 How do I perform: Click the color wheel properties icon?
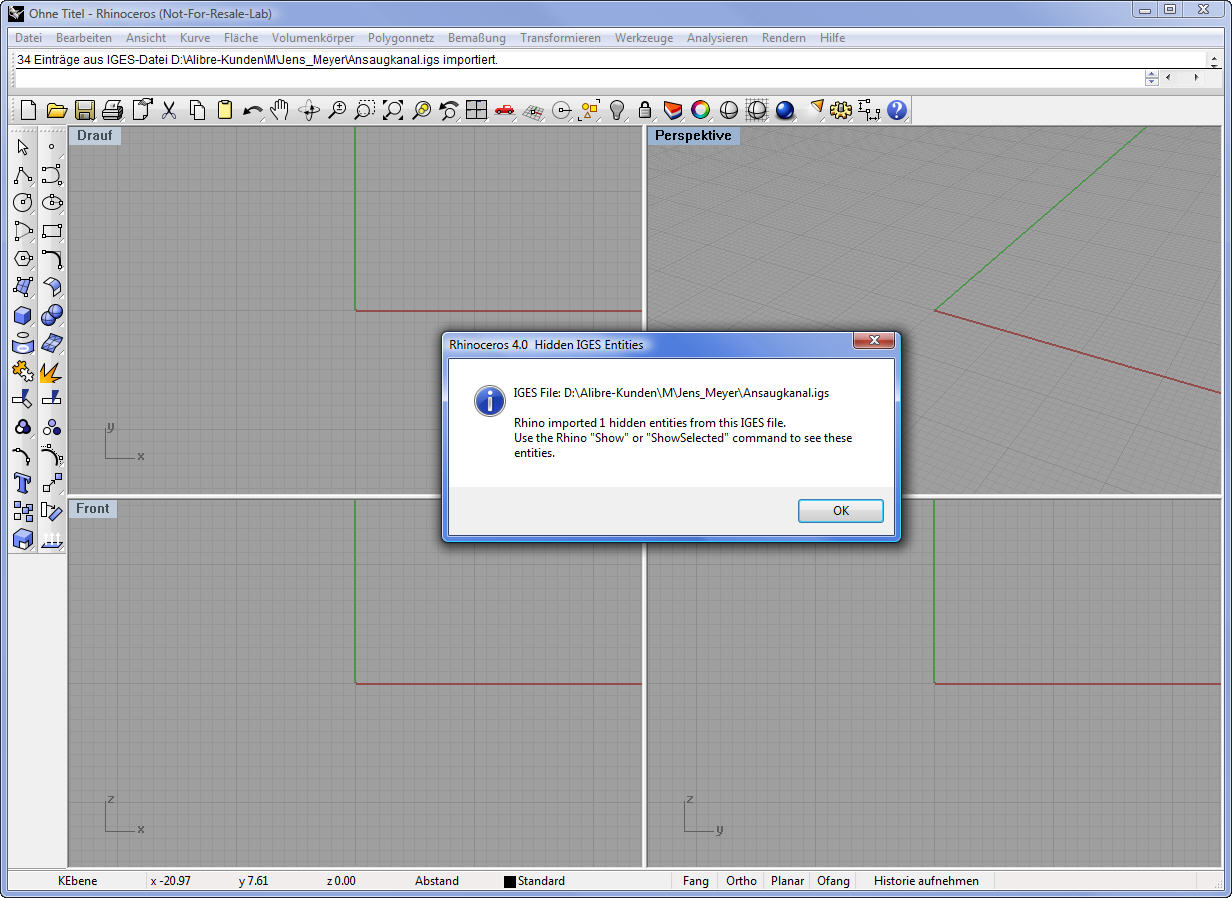701,110
